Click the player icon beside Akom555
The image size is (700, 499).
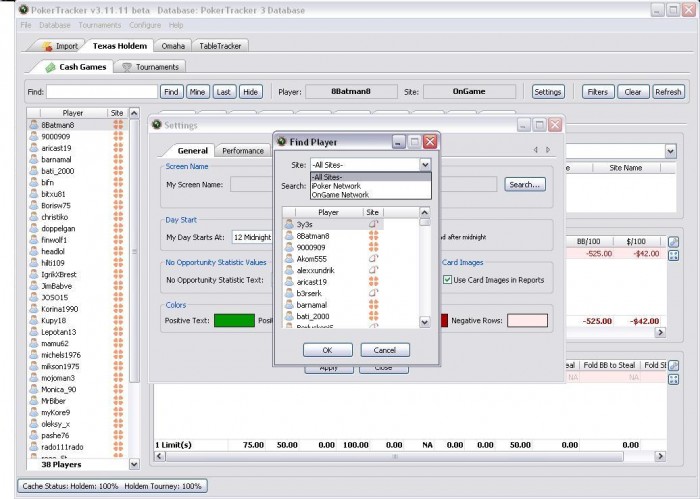(289, 258)
